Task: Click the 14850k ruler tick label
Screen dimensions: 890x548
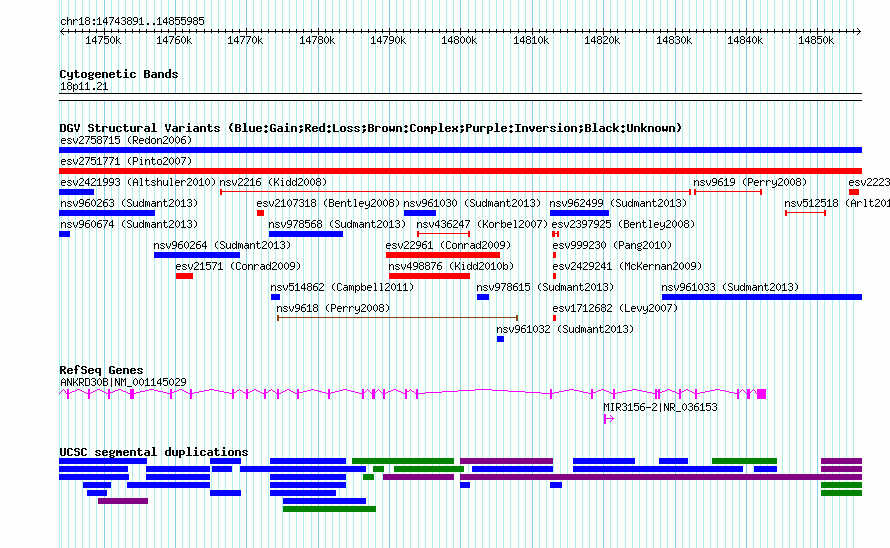Action: tap(816, 41)
